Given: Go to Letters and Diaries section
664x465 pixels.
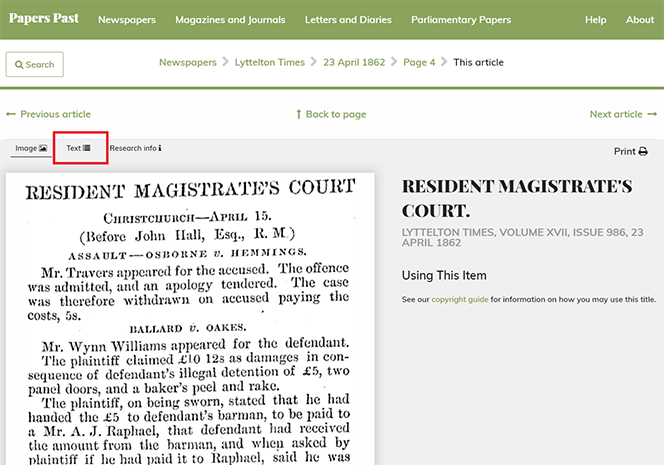Looking at the screenshot, I should pyautogui.click(x=348, y=20).
